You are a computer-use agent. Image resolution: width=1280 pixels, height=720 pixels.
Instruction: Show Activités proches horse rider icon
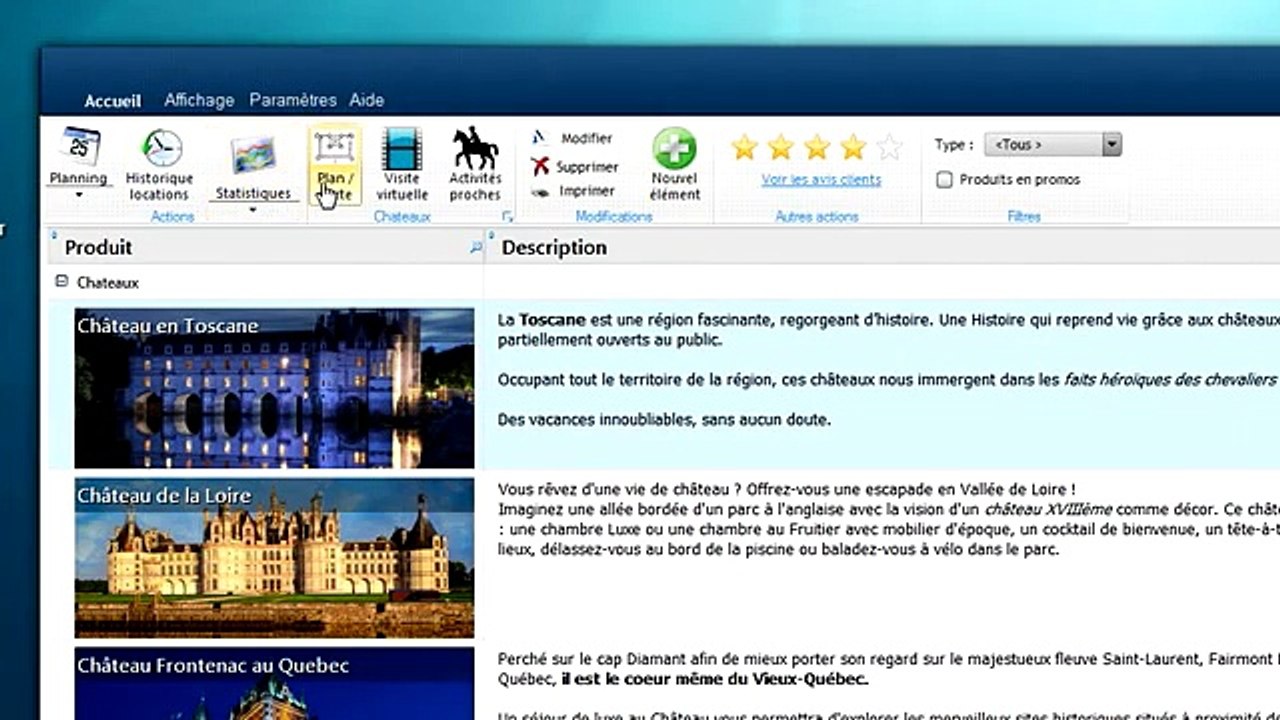(475, 148)
